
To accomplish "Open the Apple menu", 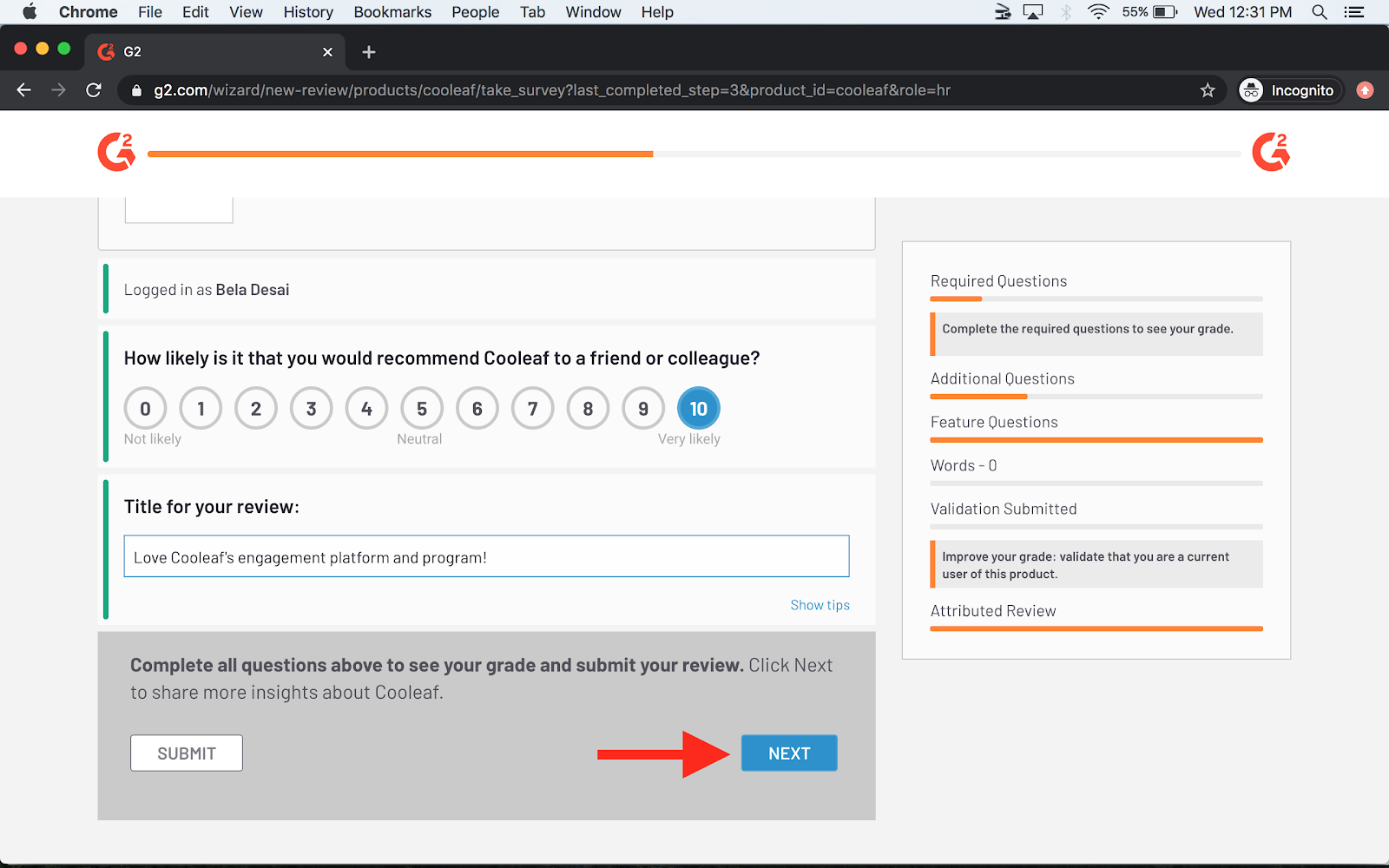I will click(x=30, y=12).
